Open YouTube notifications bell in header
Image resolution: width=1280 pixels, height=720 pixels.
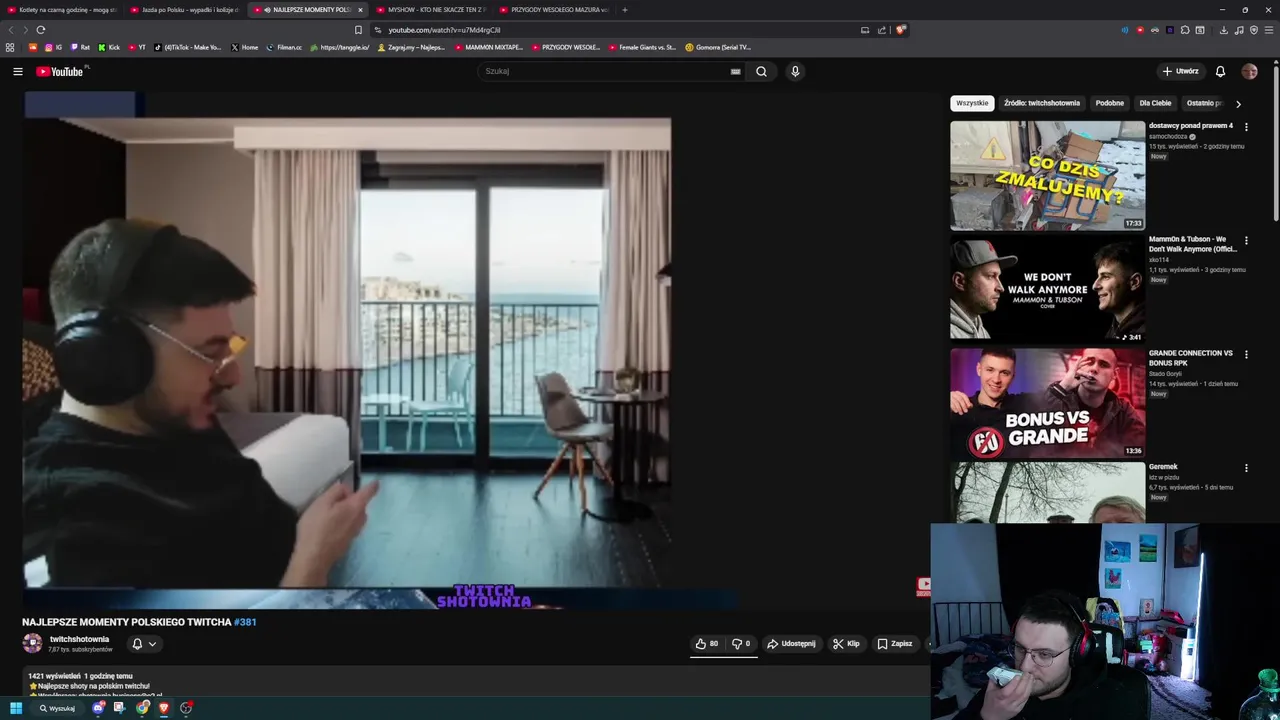pyautogui.click(x=1220, y=71)
